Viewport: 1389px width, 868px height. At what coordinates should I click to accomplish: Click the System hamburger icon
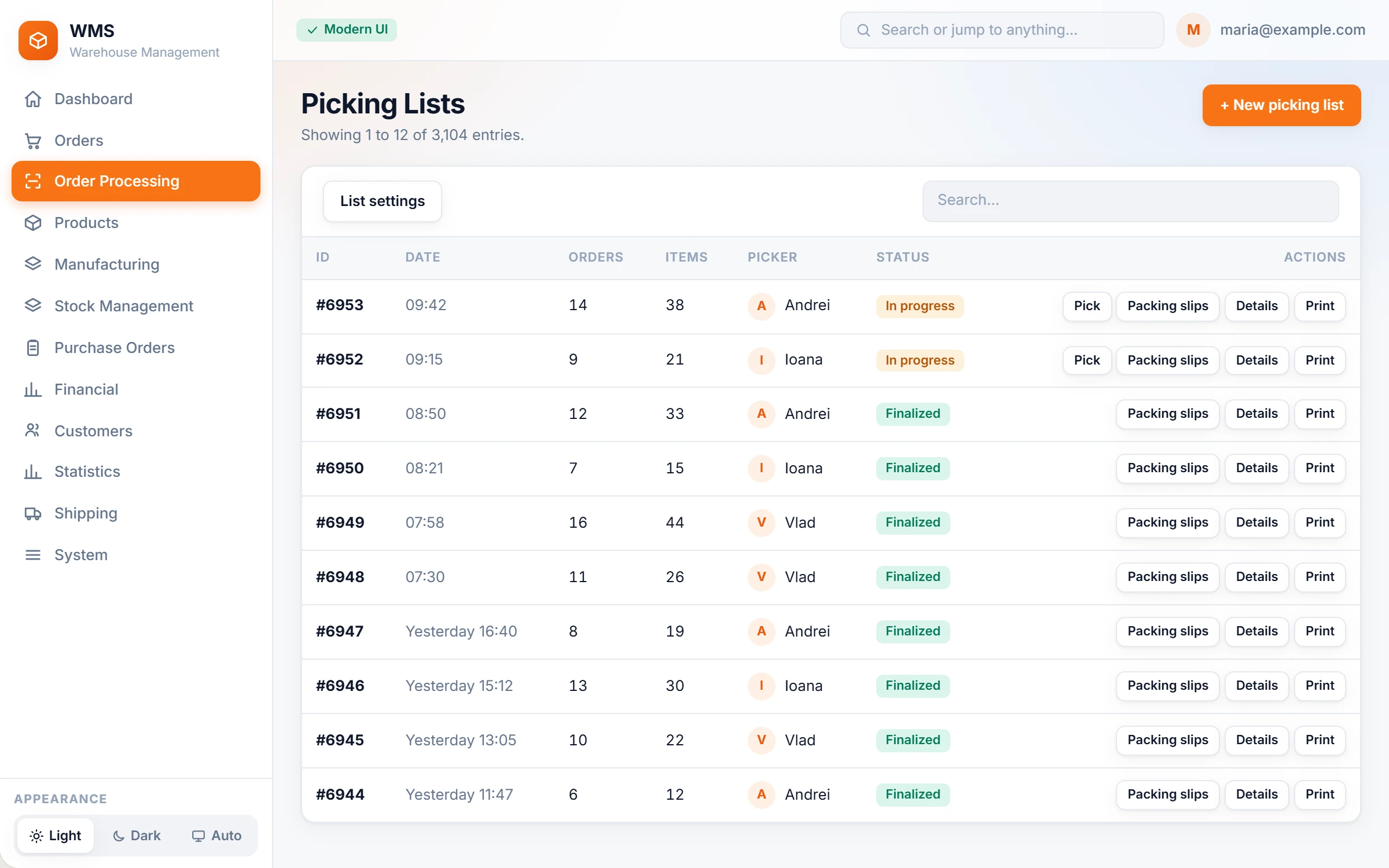click(33, 555)
